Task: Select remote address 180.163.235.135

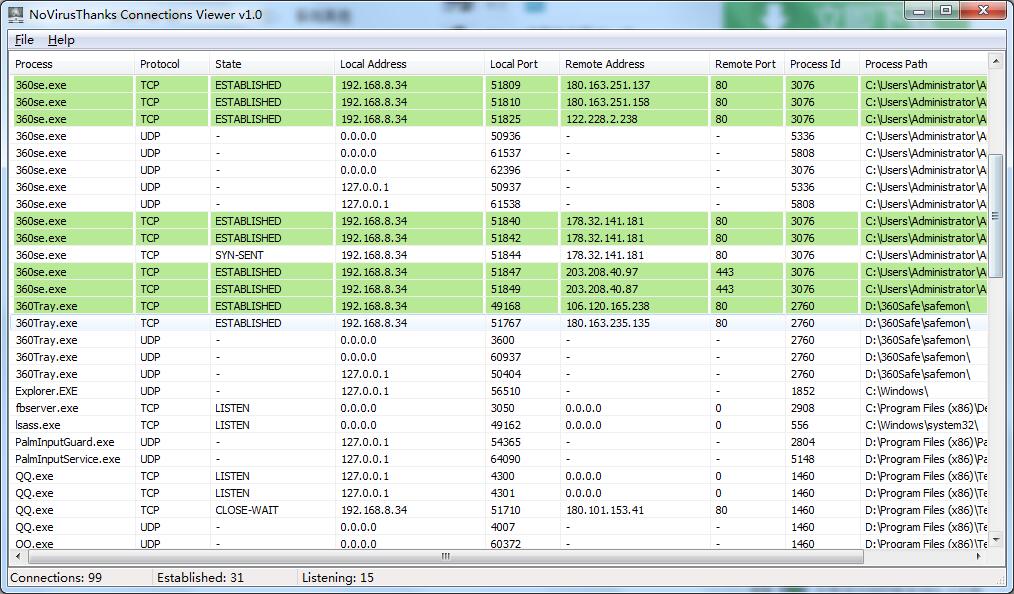Action: pos(608,323)
